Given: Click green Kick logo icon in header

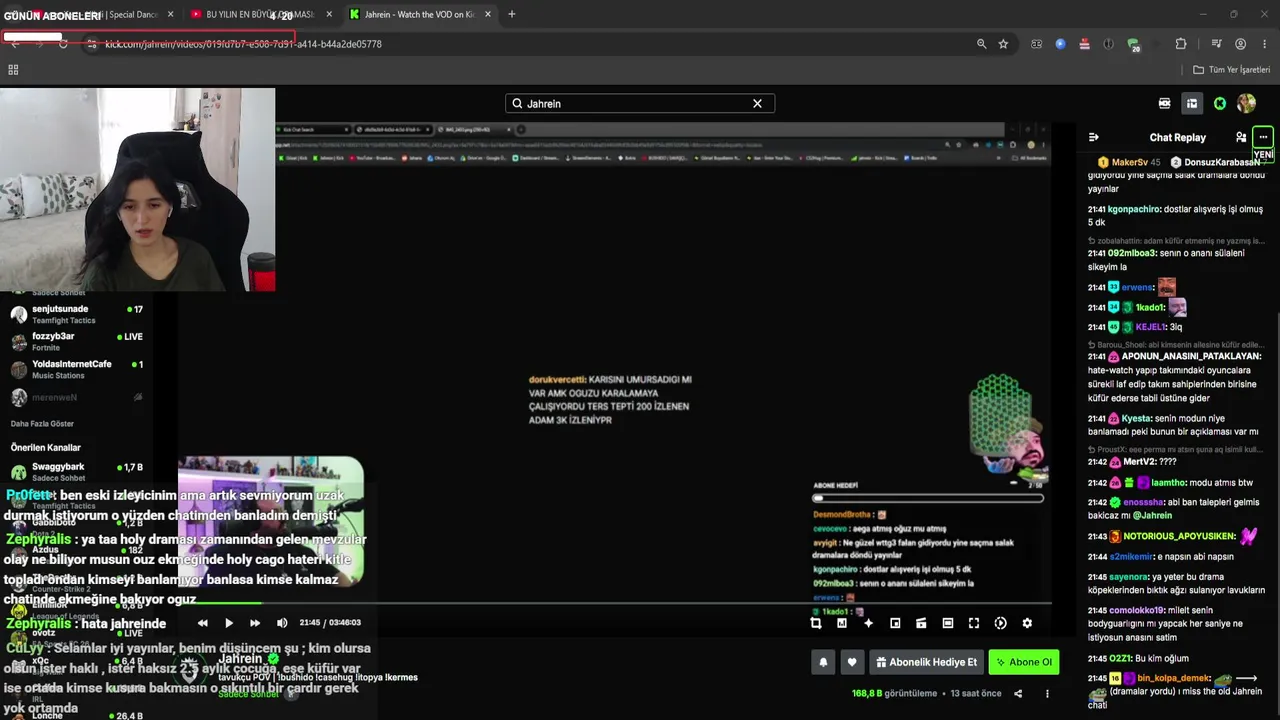Looking at the screenshot, I should 1220,103.
